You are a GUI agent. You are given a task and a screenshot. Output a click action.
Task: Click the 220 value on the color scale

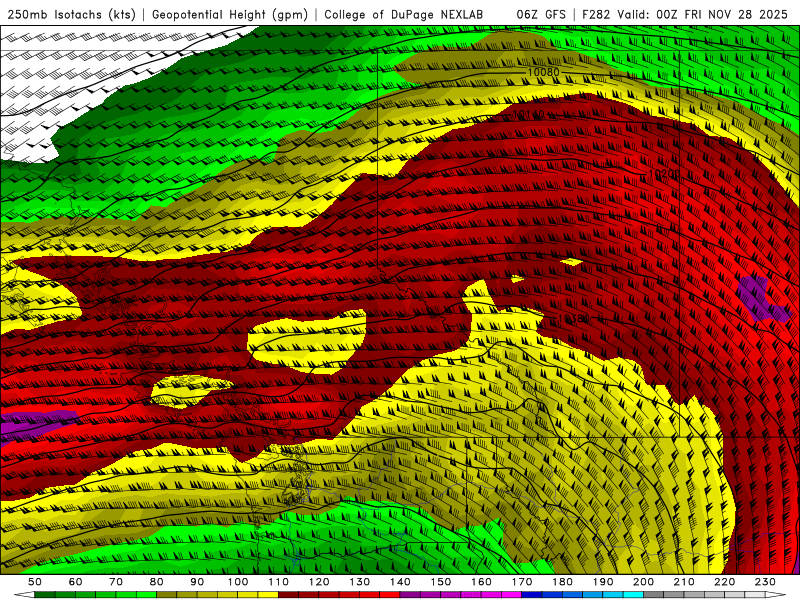click(724, 582)
